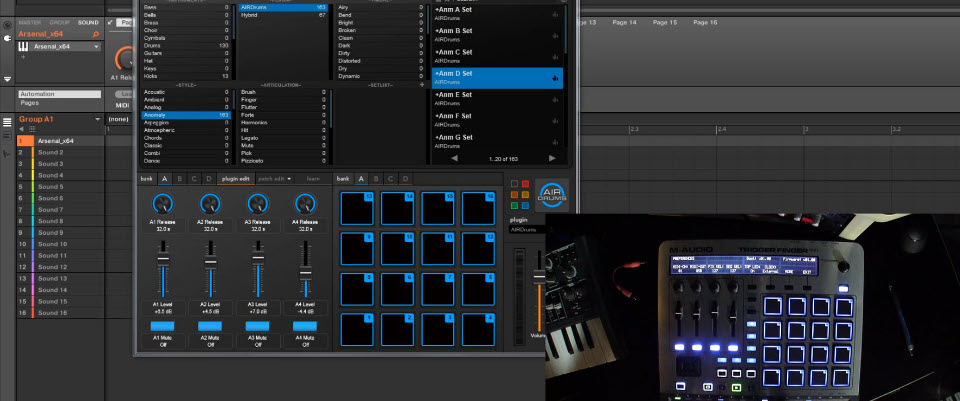Switch to the GROUP tab
960x401 pixels.
click(59, 23)
